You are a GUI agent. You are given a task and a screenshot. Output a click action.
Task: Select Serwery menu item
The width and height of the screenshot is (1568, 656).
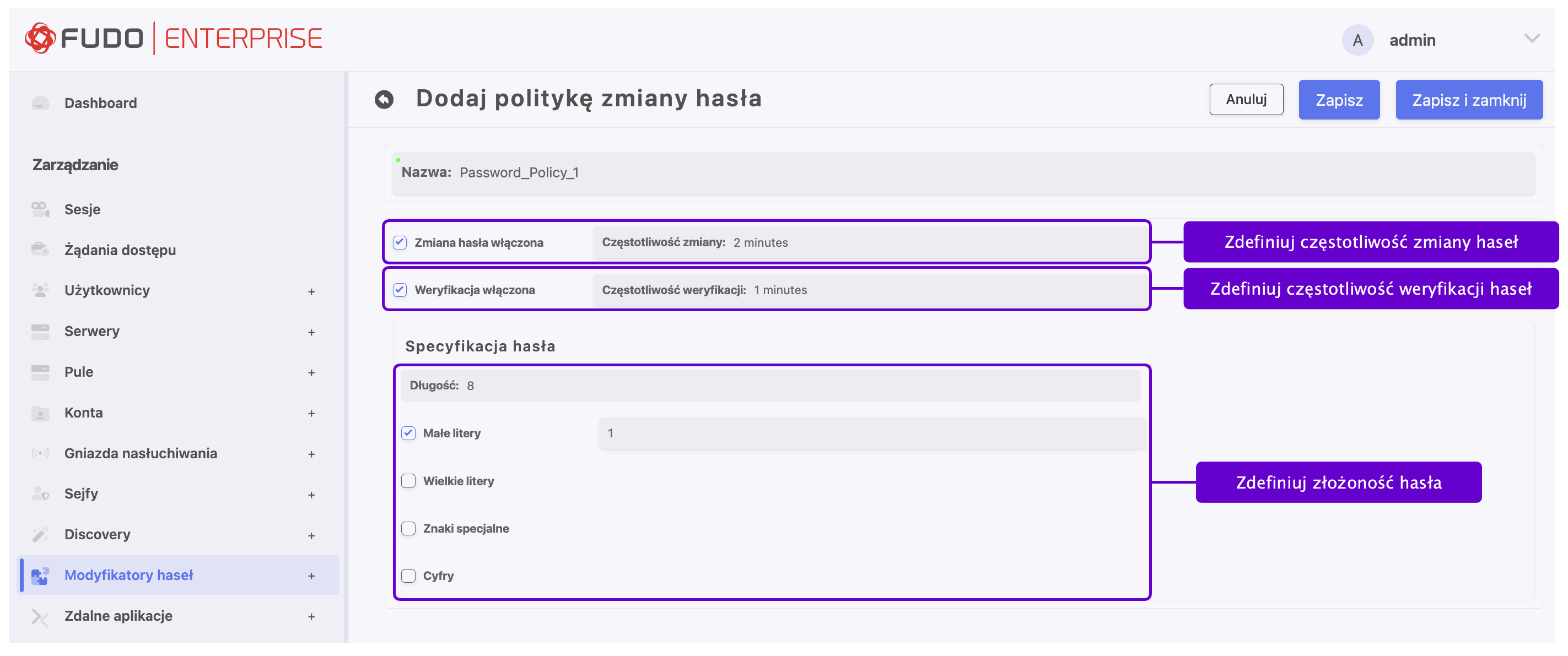92,331
